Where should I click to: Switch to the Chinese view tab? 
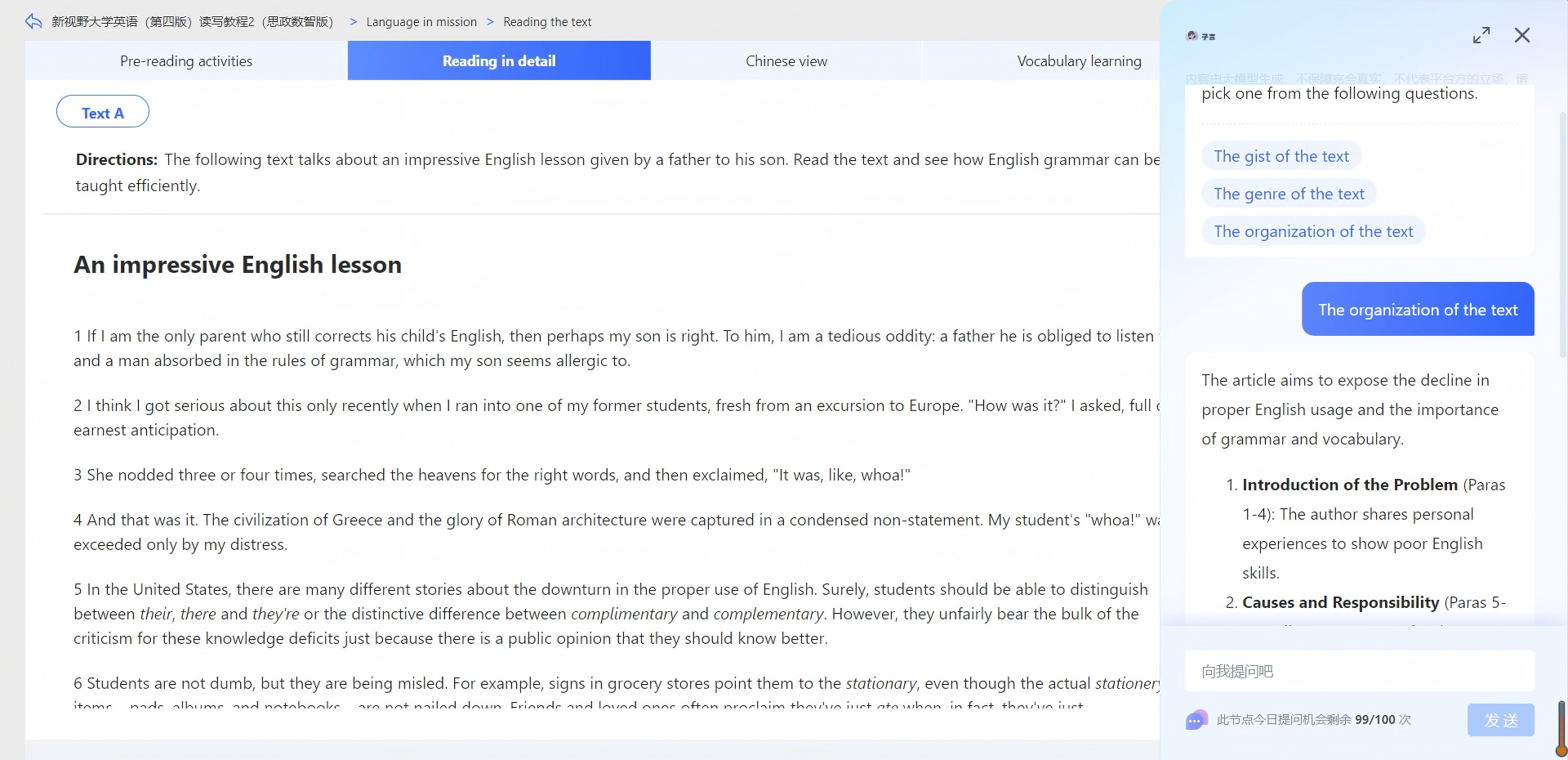[786, 60]
